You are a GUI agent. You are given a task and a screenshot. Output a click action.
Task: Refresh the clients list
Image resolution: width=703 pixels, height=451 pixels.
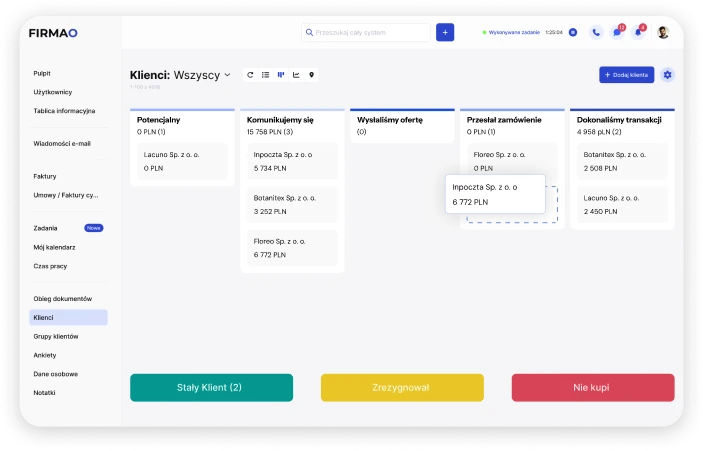(x=250, y=75)
